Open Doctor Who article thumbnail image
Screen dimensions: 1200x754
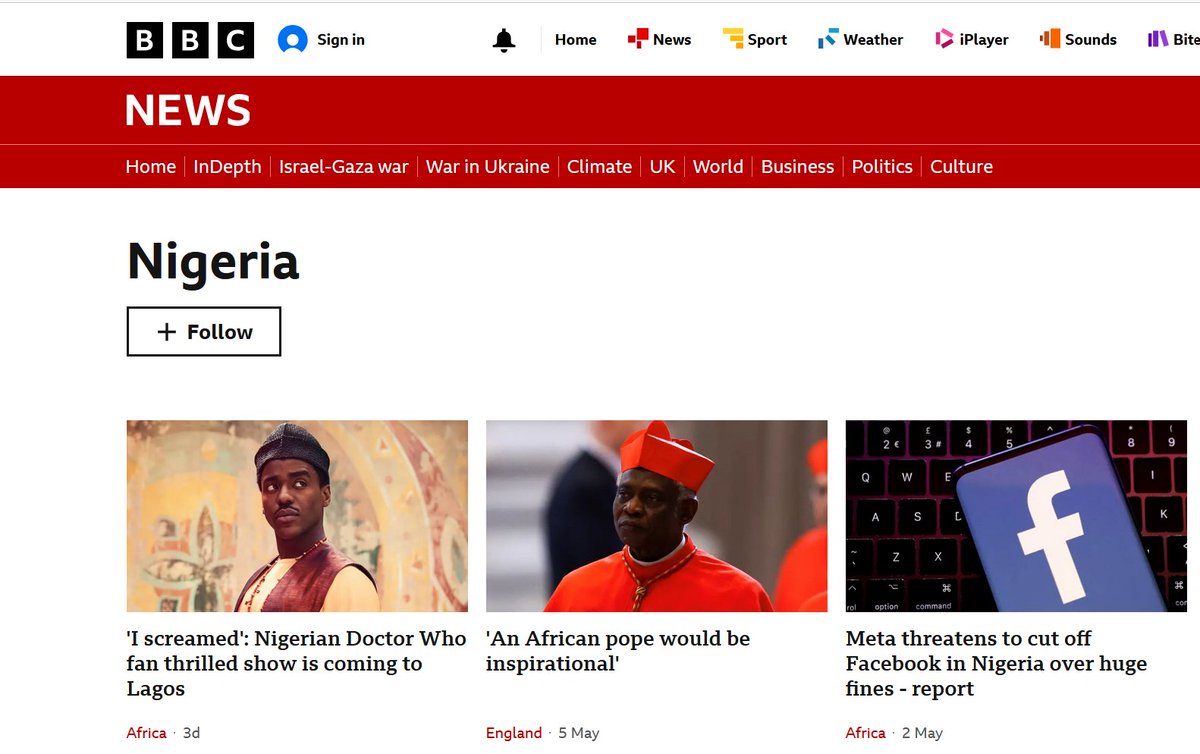(x=297, y=516)
